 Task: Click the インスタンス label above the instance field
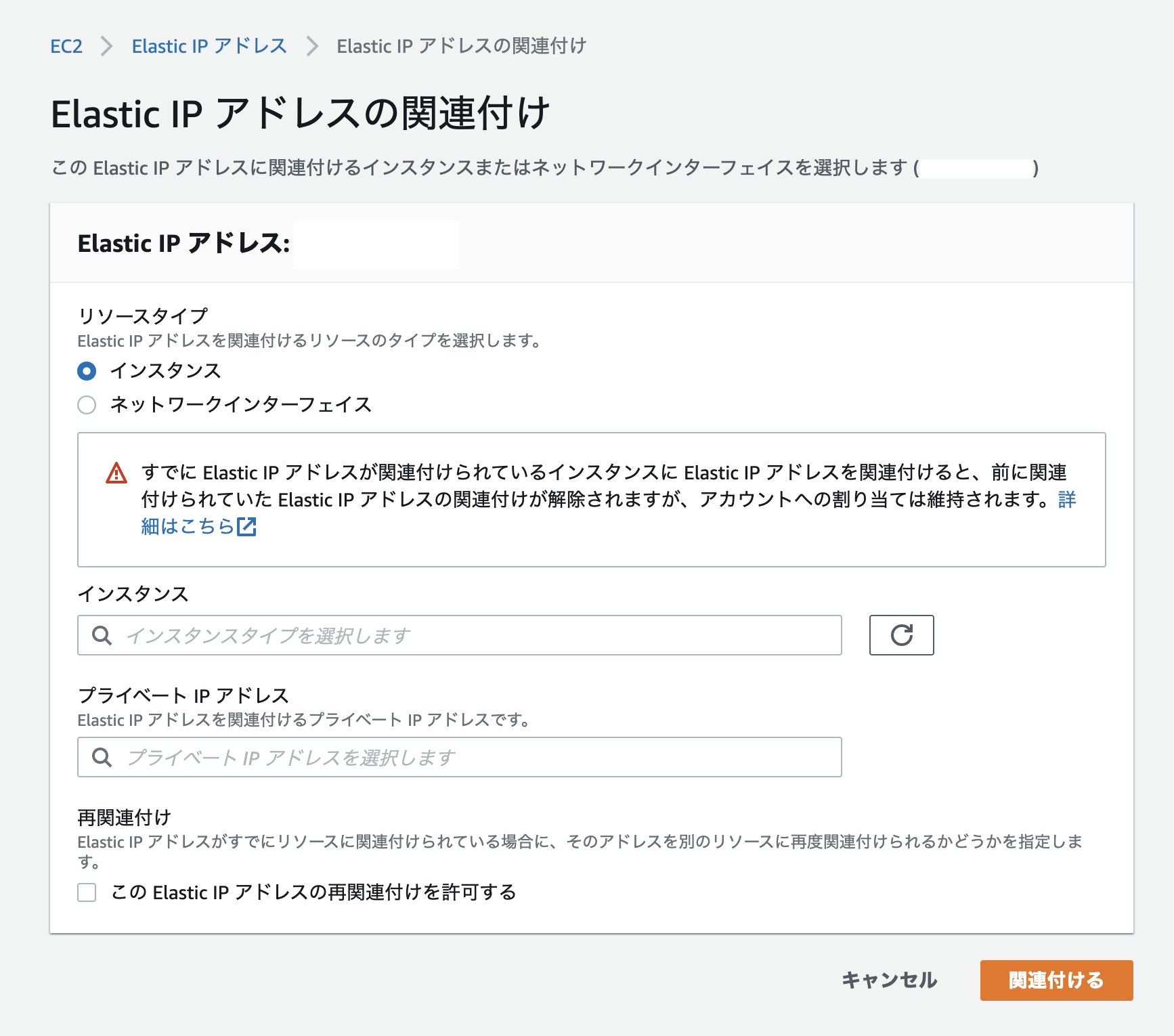point(133,594)
